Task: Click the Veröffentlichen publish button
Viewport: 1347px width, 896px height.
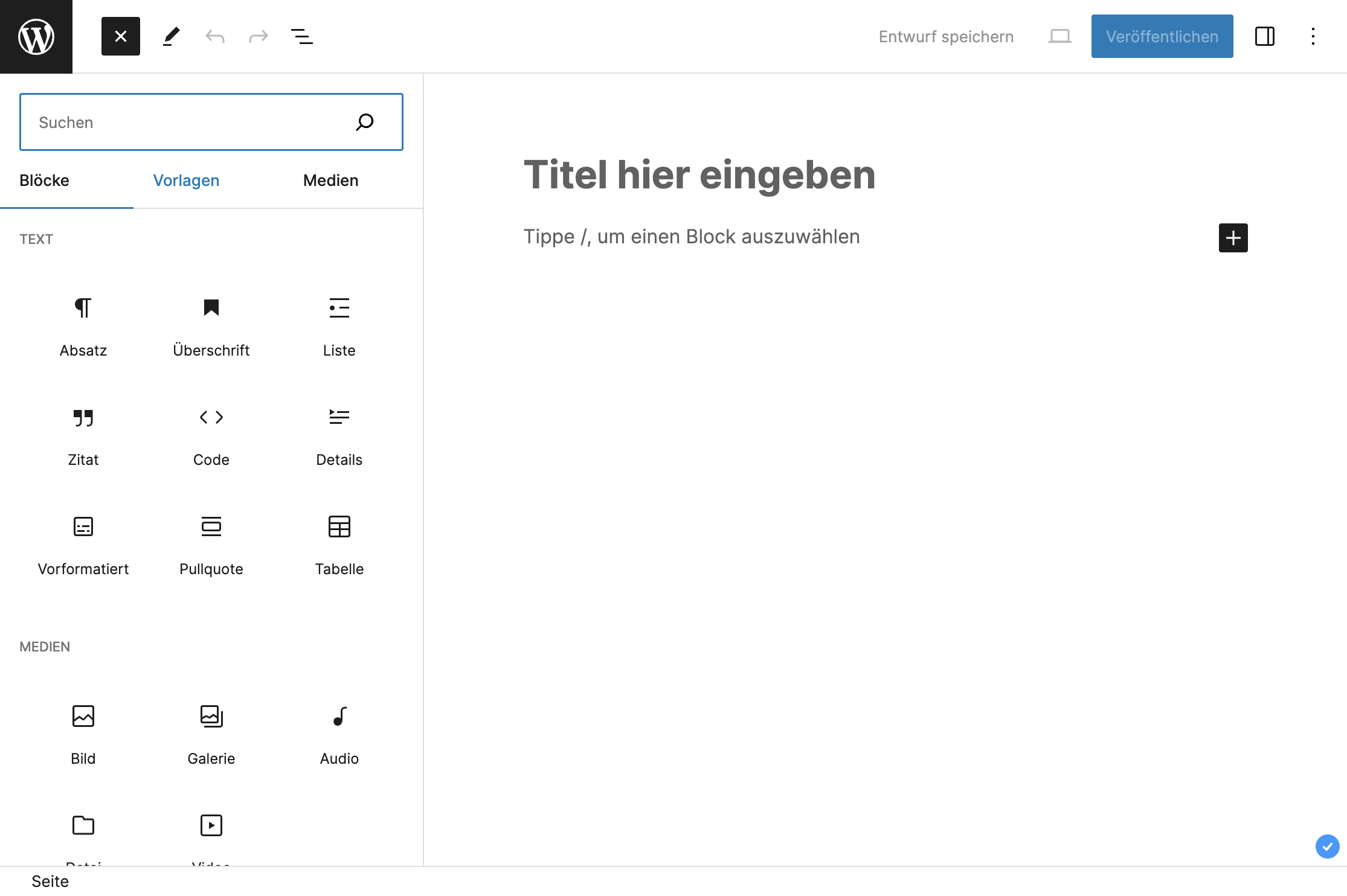Action: (1162, 36)
